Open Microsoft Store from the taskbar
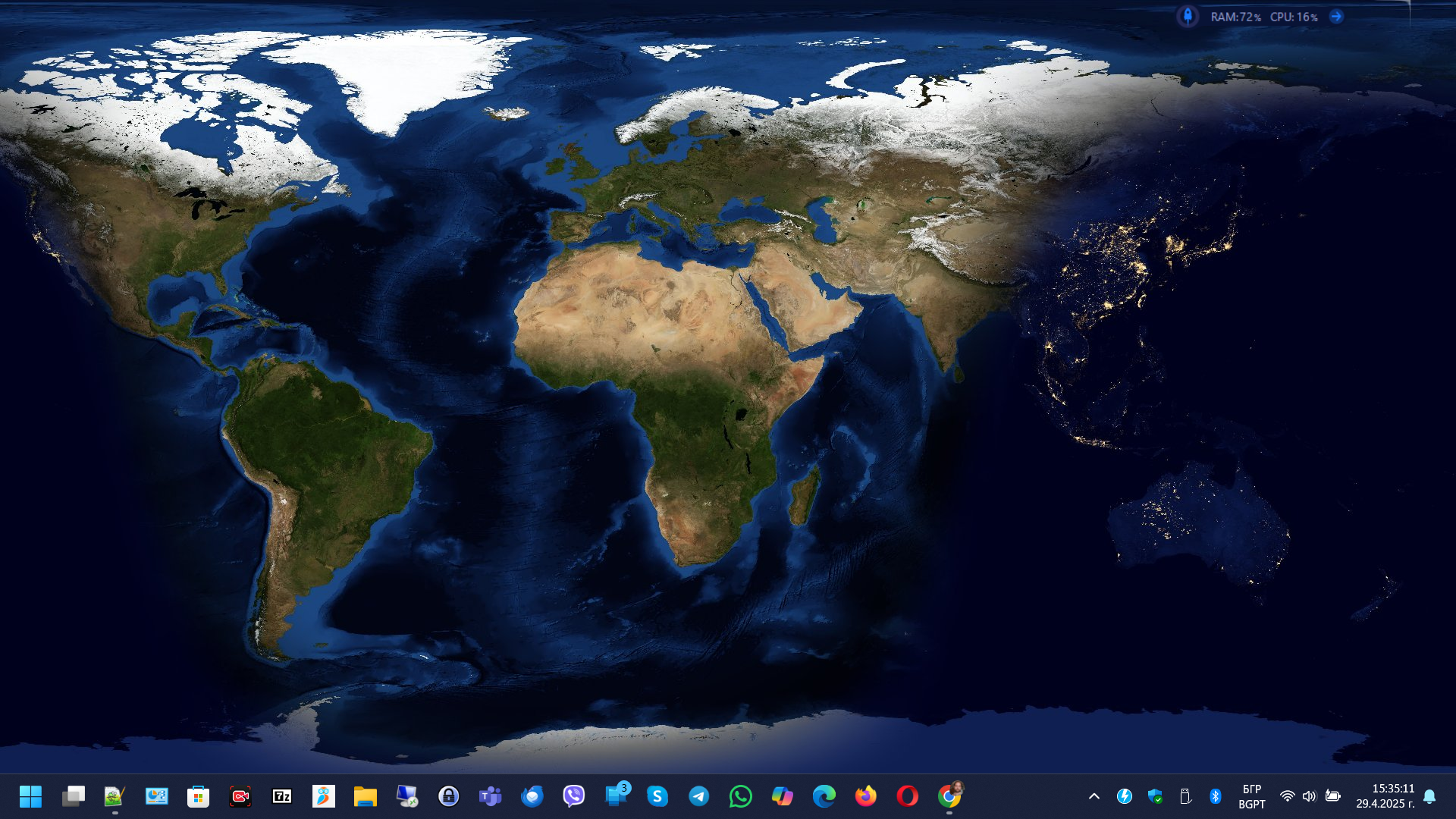Viewport: 1456px width, 819px height. tap(198, 796)
